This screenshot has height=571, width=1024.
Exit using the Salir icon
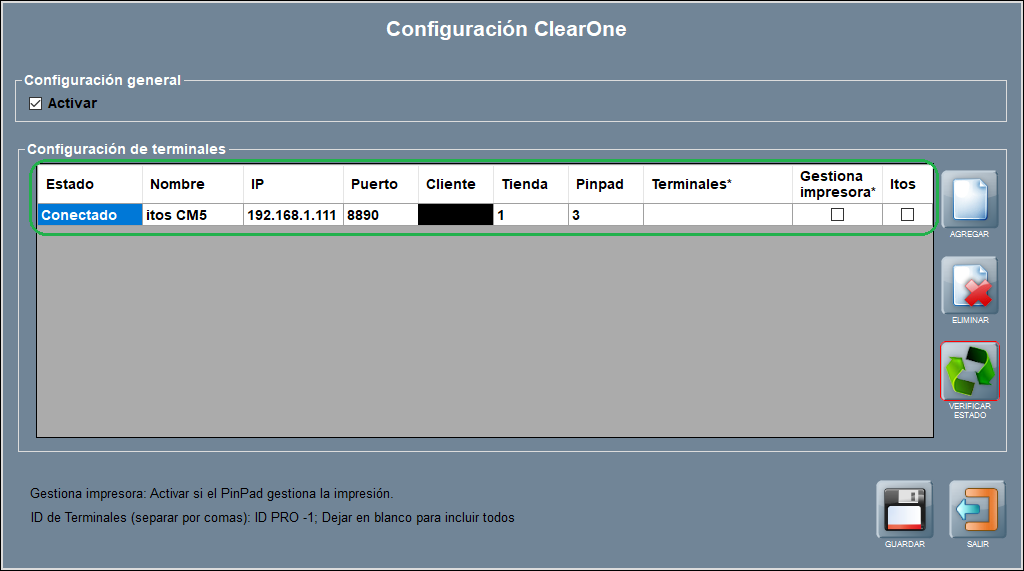977,510
